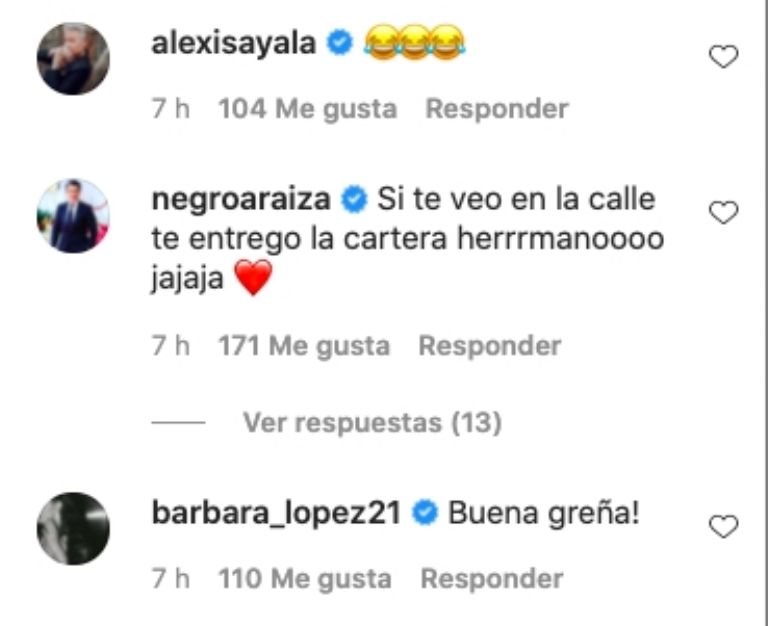Open alexisayala's profile picture
Screen dimensions: 768x626
coord(73,58)
